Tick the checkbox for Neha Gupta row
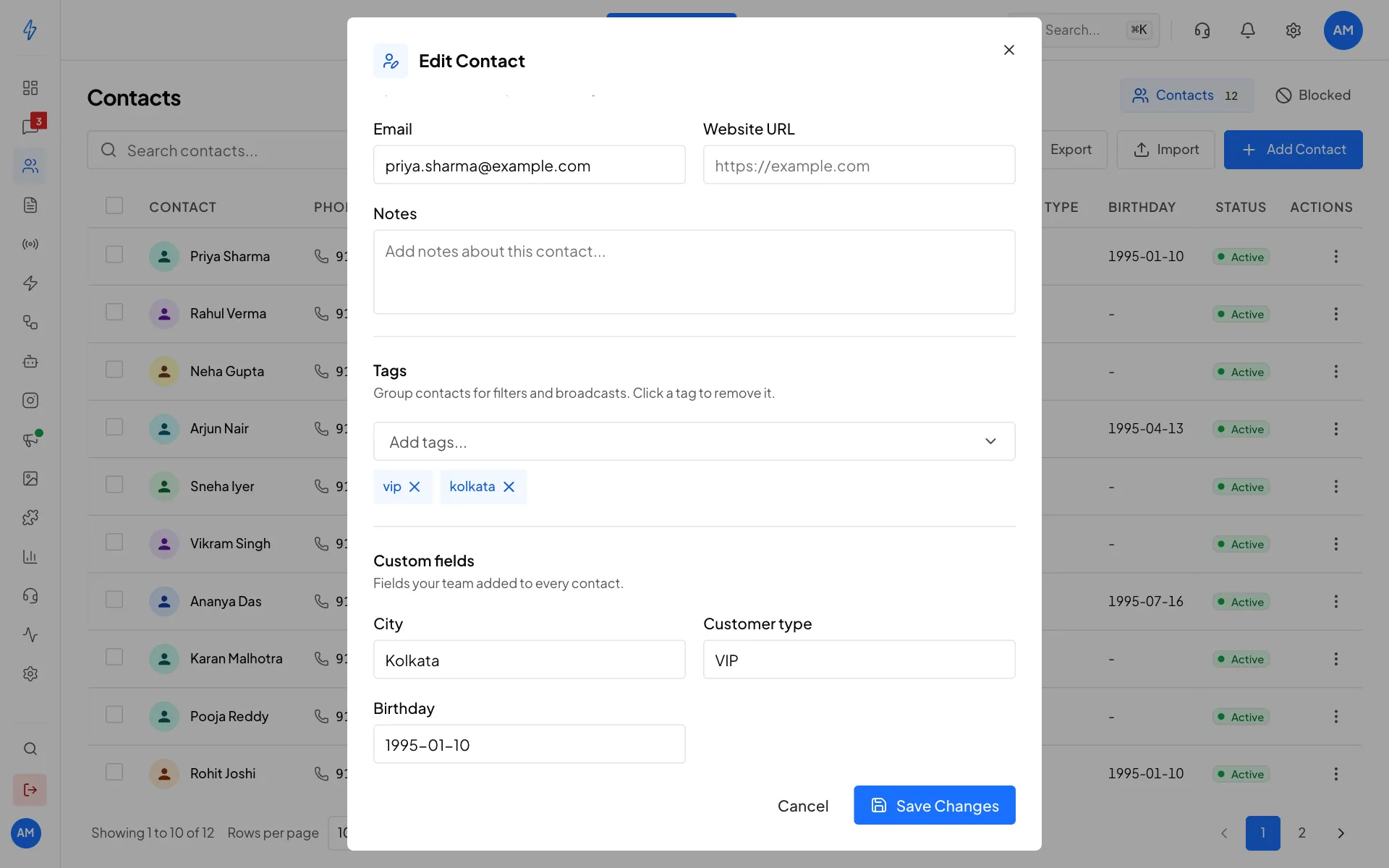 tap(114, 370)
